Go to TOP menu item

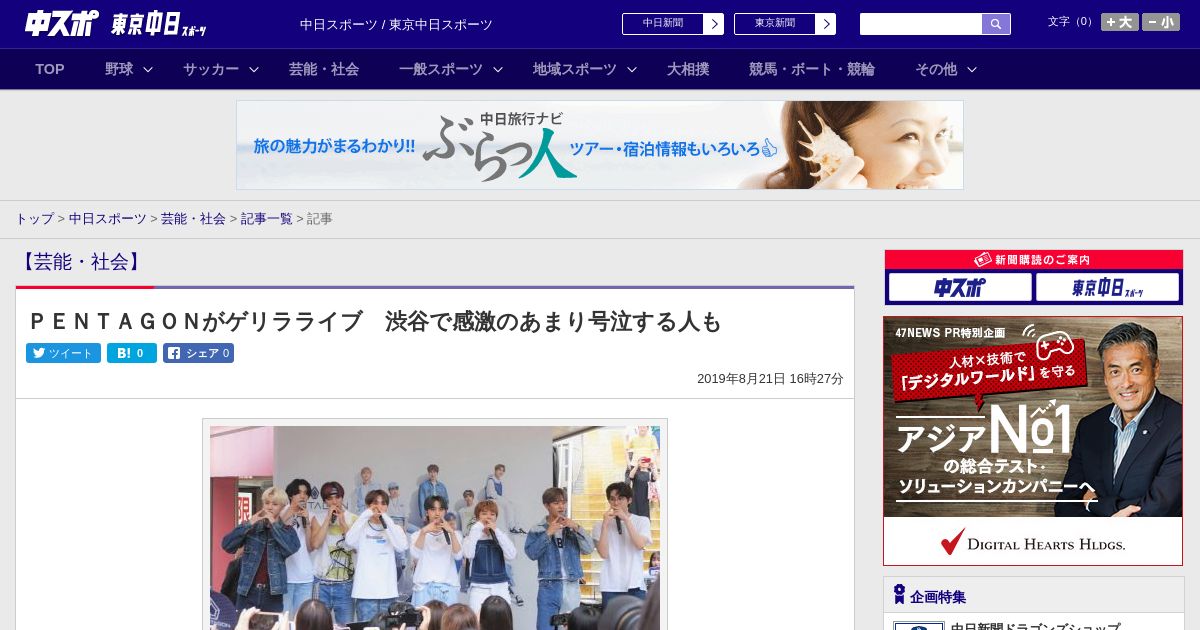click(x=50, y=69)
